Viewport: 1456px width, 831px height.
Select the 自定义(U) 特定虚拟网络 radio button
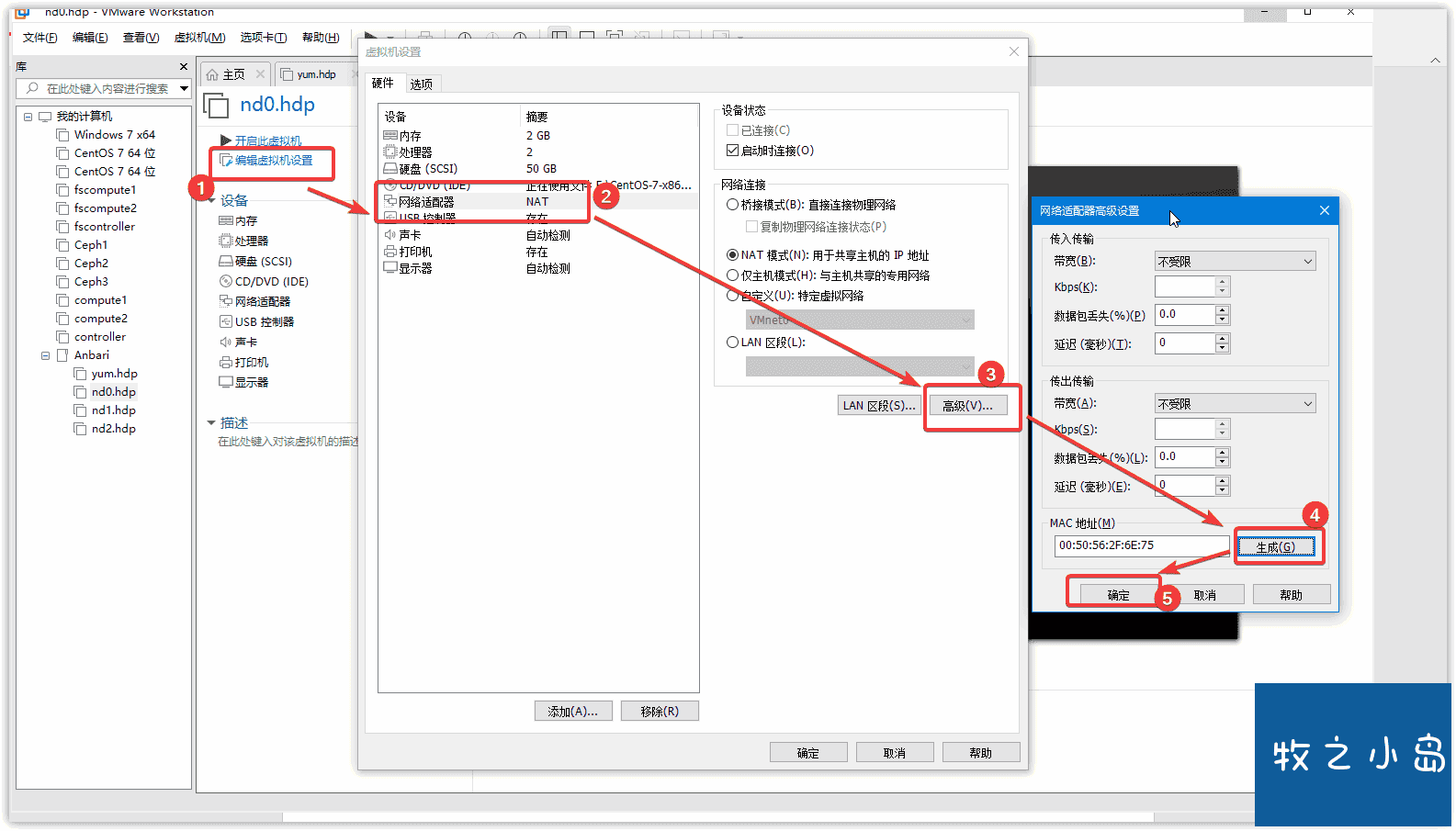[x=732, y=296]
